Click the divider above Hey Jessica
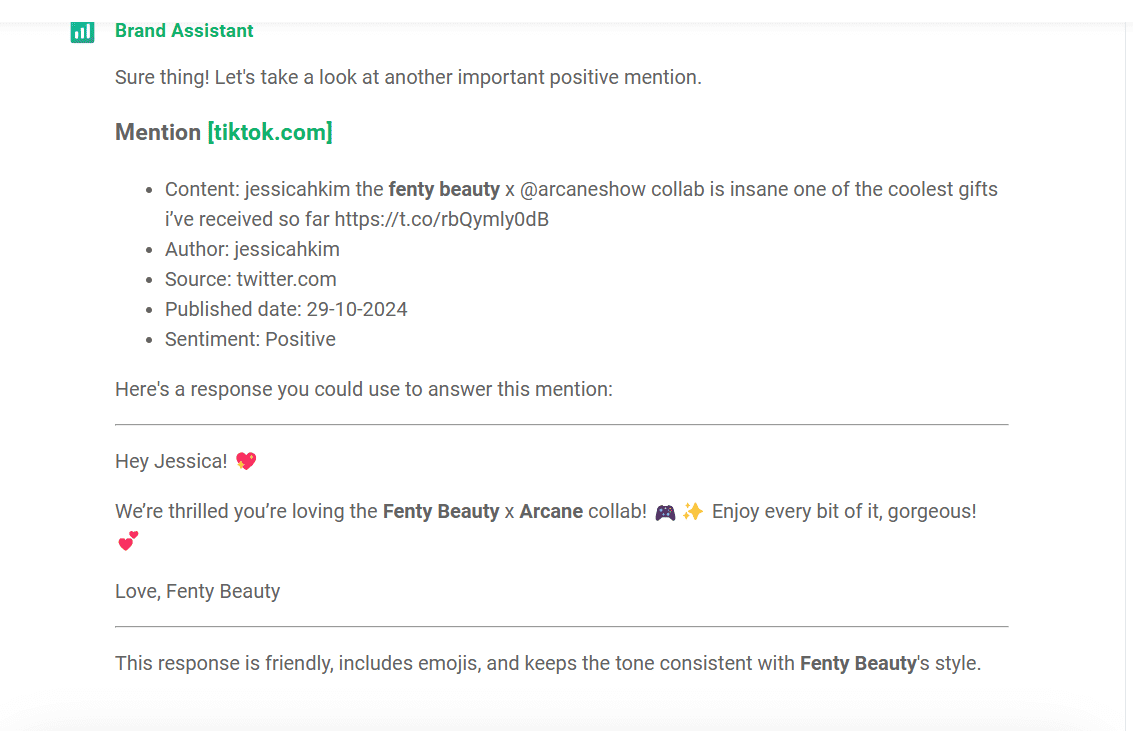This screenshot has width=1133, height=731. click(561, 425)
